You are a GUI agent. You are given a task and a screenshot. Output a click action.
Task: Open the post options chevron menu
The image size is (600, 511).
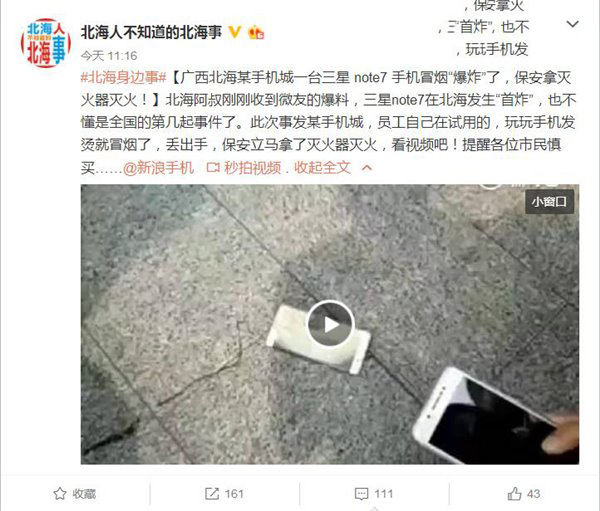572,24
